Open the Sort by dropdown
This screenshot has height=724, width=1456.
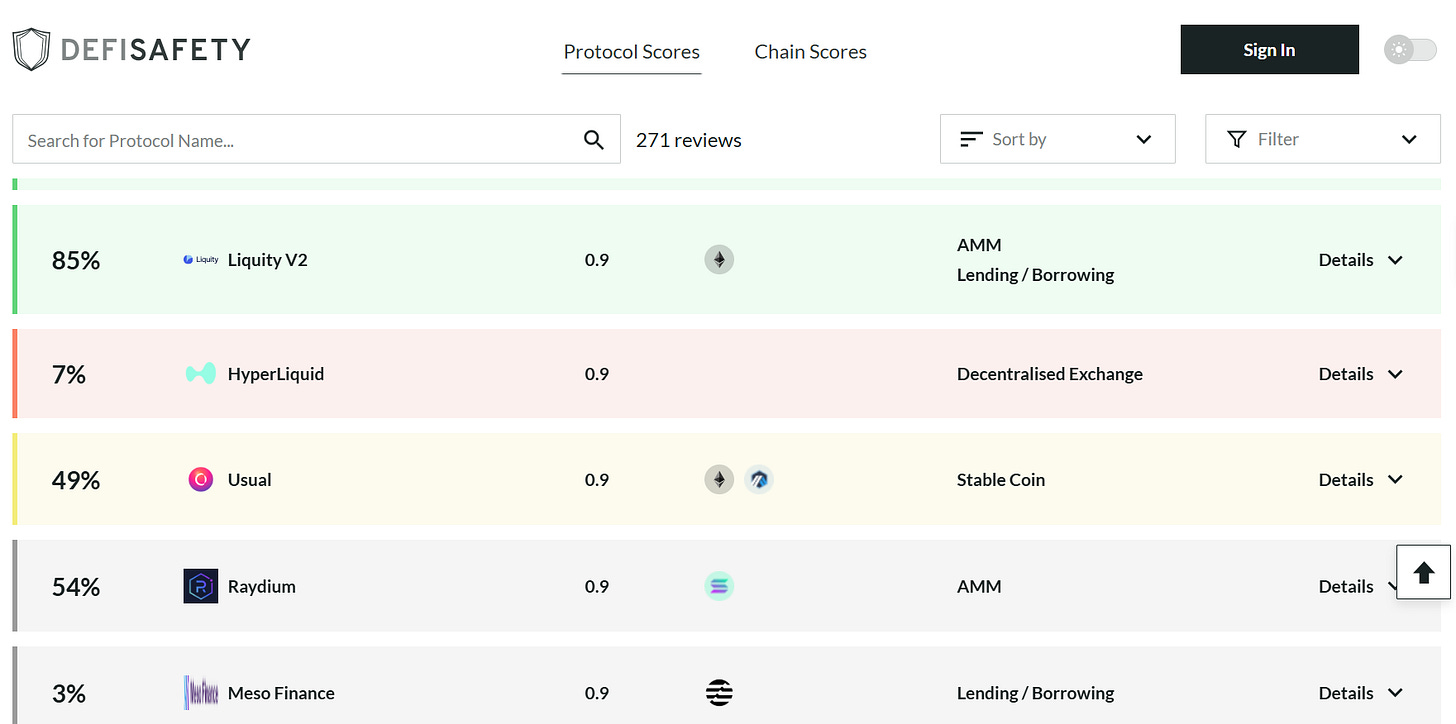pos(1057,139)
